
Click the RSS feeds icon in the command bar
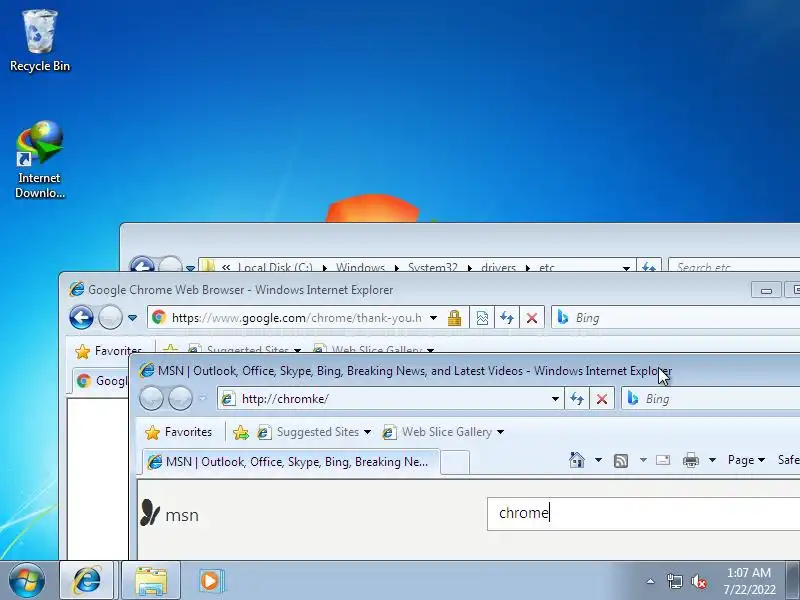[x=621, y=461]
